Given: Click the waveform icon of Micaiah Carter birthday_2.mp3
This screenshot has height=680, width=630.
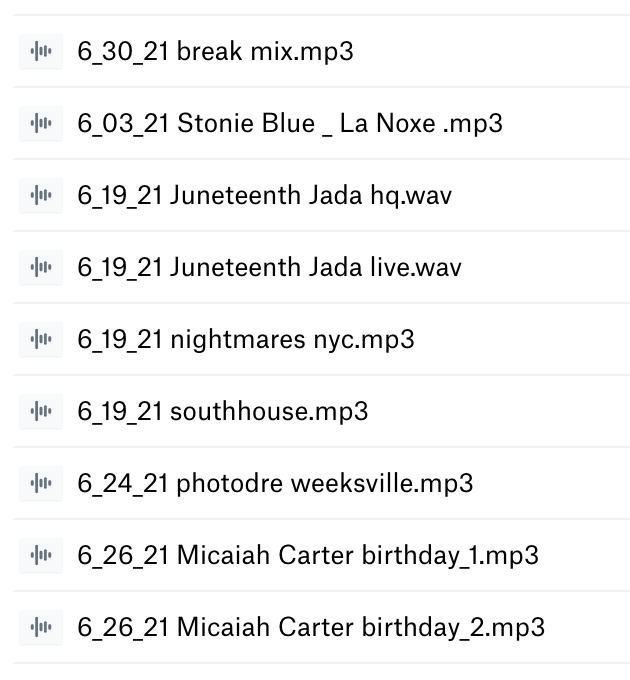Looking at the screenshot, I should click(41, 628).
